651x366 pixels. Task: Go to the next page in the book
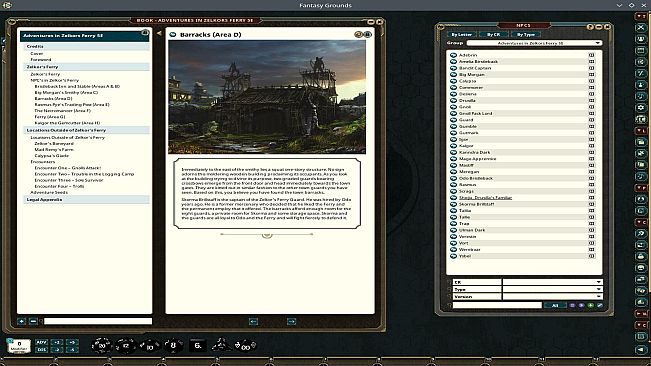click(291, 321)
